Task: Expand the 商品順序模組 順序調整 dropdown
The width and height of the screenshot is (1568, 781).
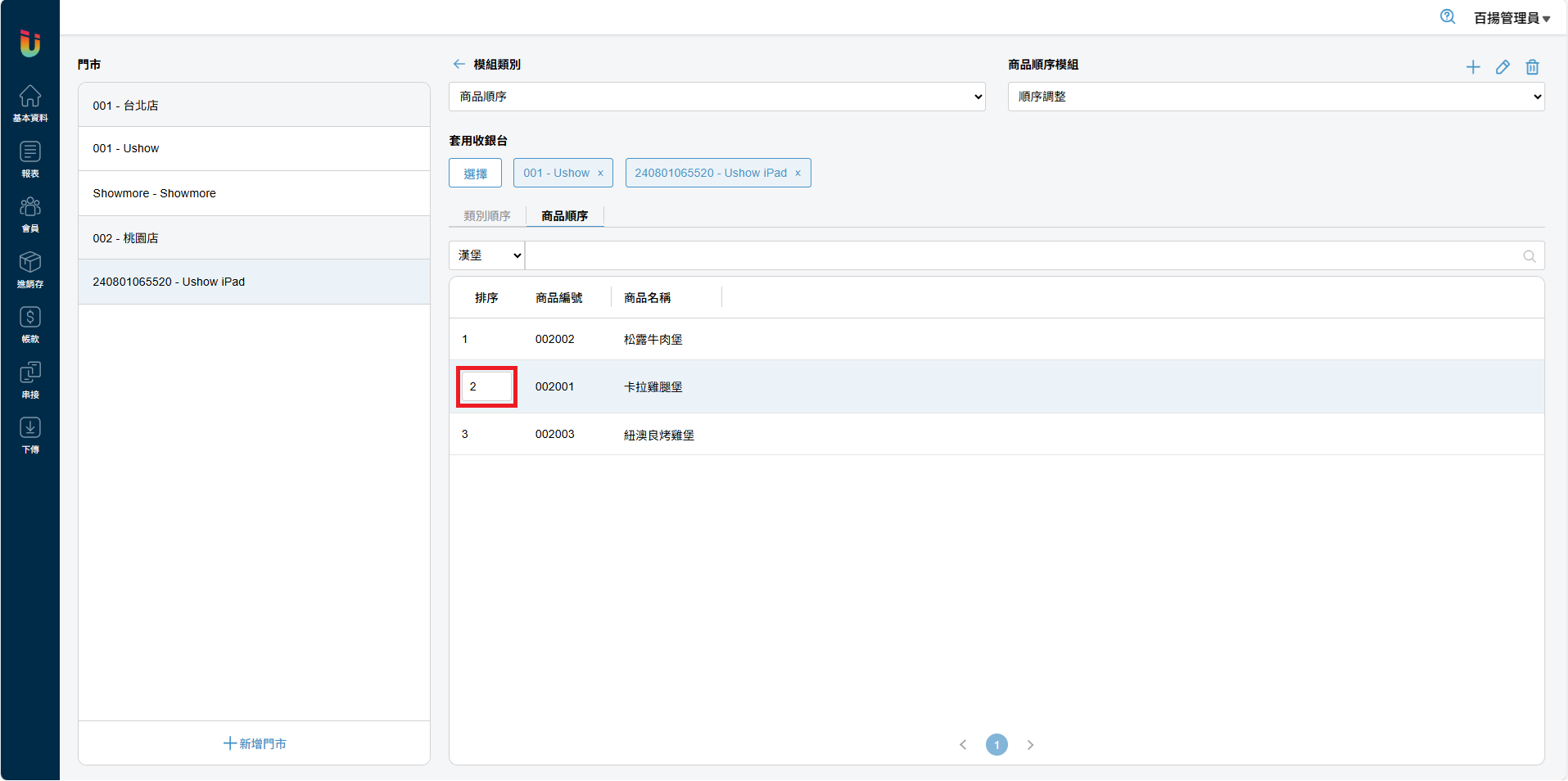Action: (x=1275, y=97)
